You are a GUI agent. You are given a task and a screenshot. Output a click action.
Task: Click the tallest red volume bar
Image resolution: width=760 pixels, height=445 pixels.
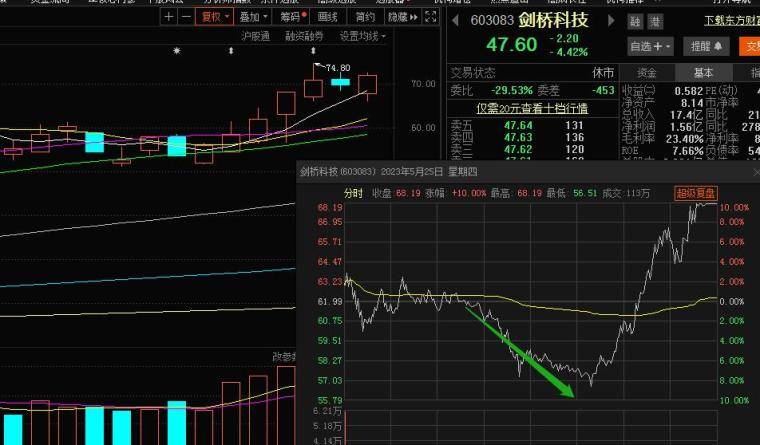286,406
